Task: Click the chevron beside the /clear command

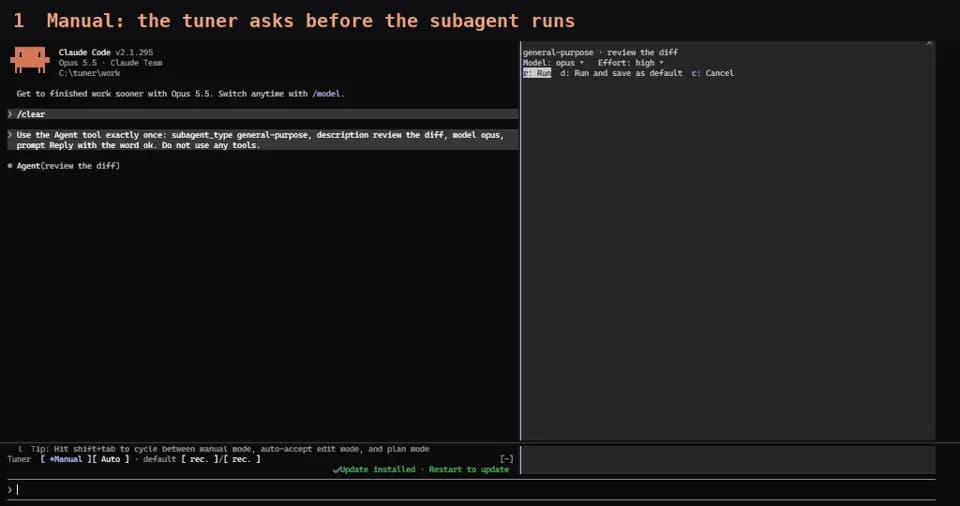Action: [x=10, y=114]
